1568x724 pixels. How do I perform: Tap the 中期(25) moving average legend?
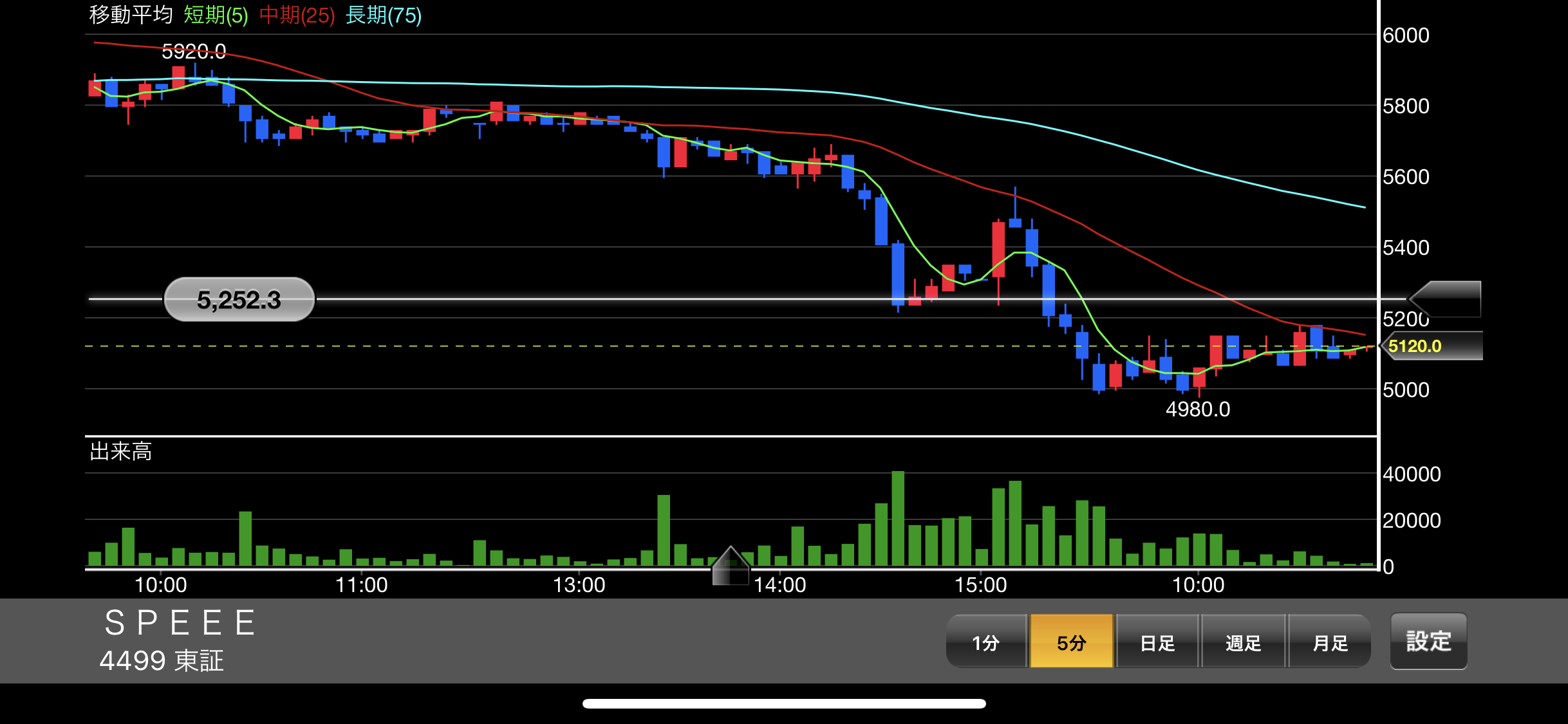pyautogui.click(x=297, y=15)
